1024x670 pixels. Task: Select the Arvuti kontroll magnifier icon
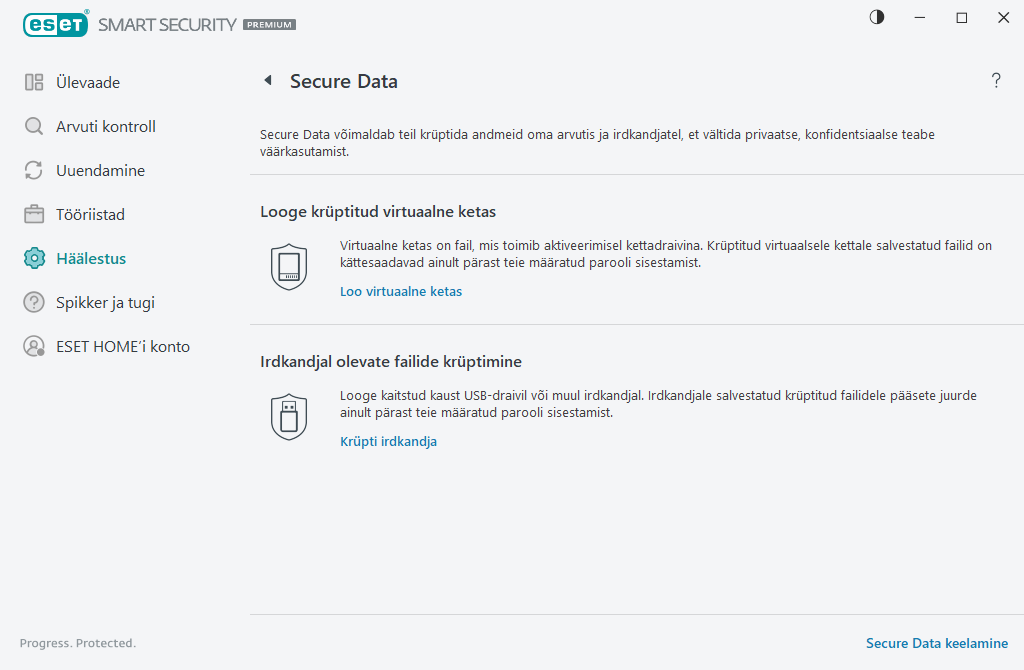click(33, 126)
